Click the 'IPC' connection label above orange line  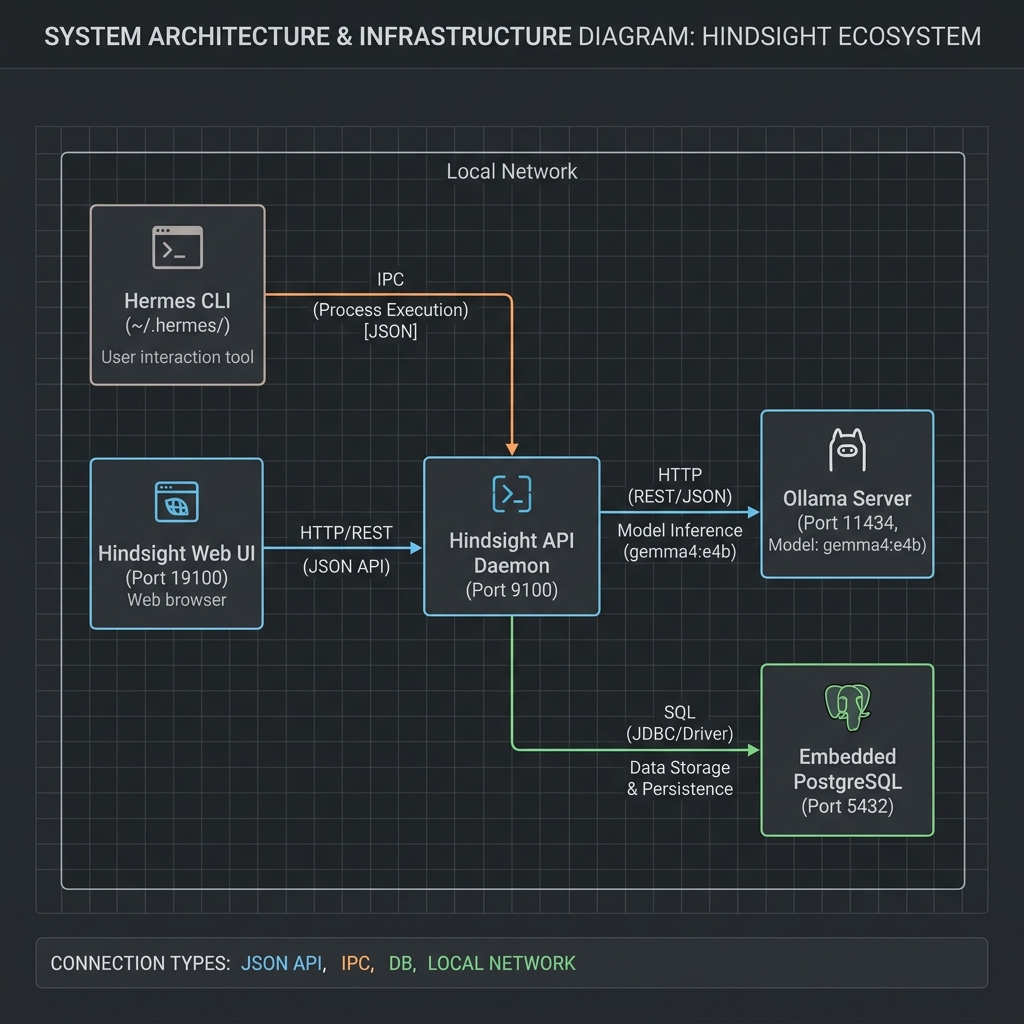point(391,279)
